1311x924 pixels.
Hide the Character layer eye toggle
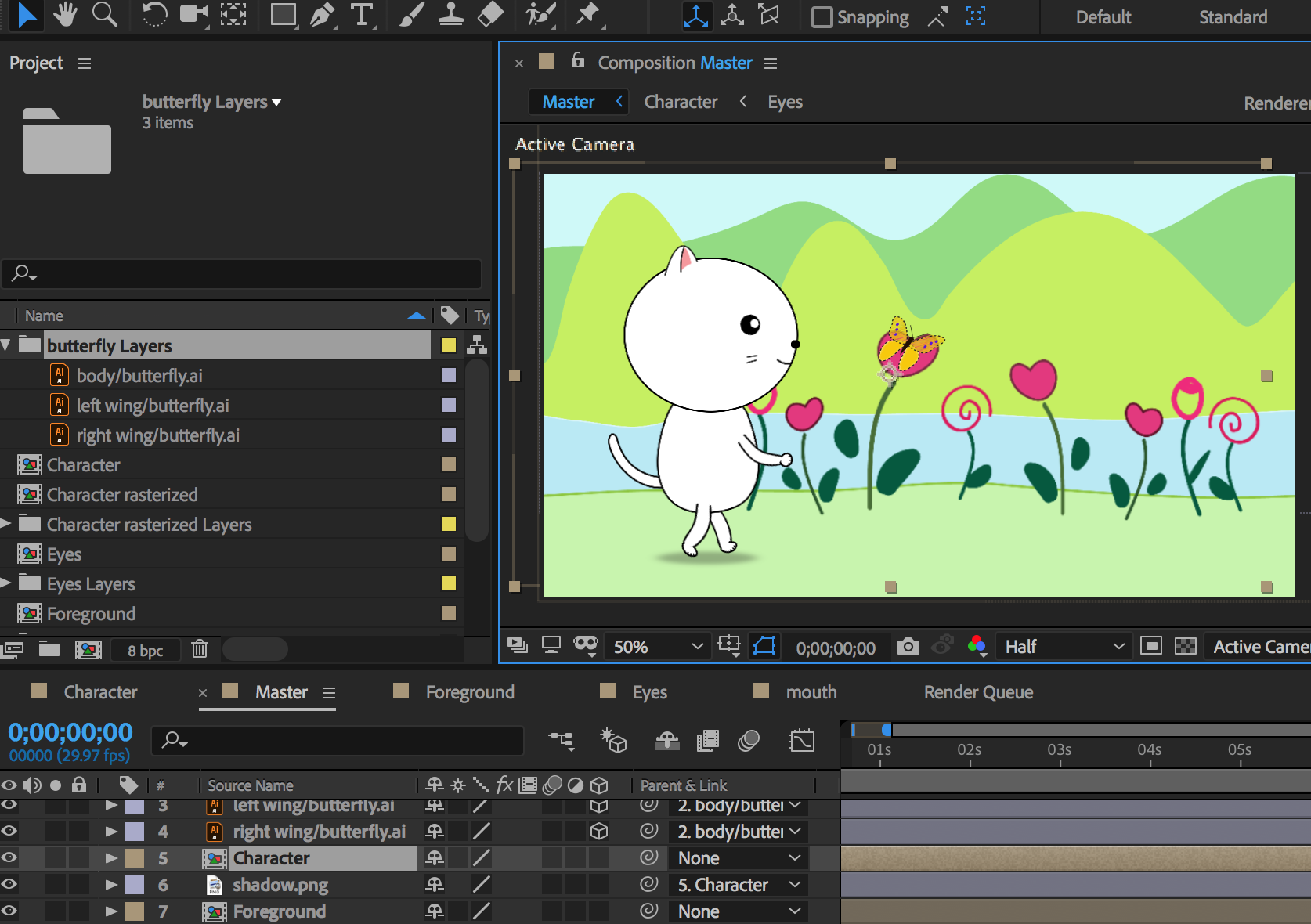coord(9,857)
